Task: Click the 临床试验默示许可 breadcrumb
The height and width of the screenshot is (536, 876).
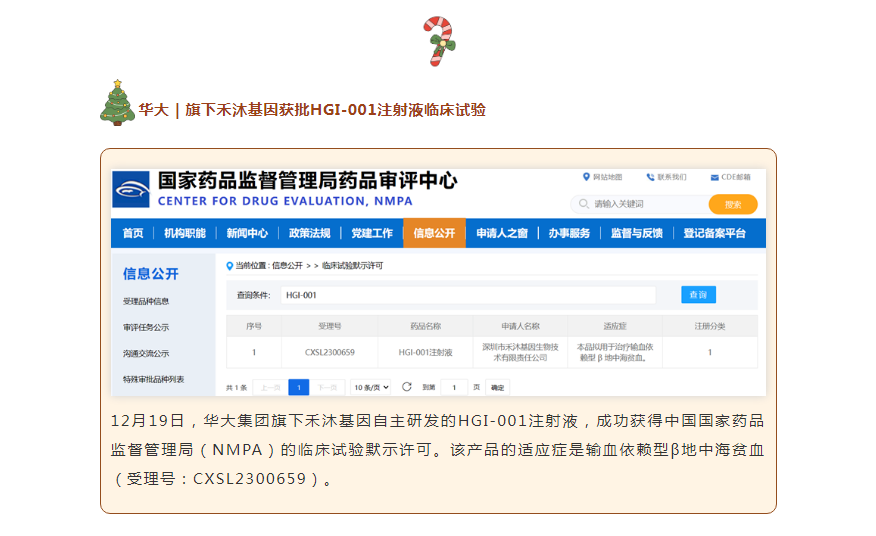Action: click(353, 265)
